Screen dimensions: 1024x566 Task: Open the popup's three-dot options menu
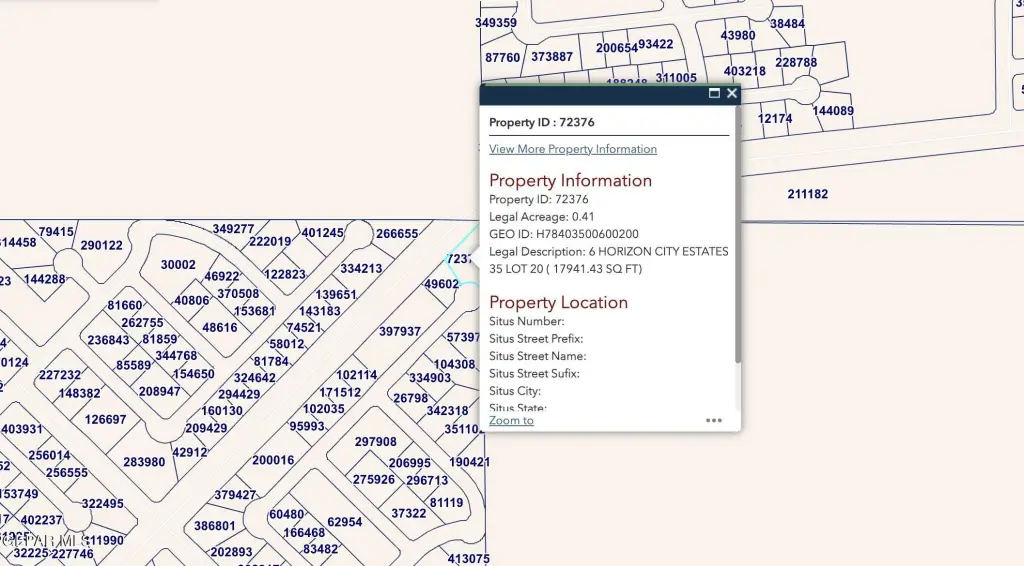[714, 420]
